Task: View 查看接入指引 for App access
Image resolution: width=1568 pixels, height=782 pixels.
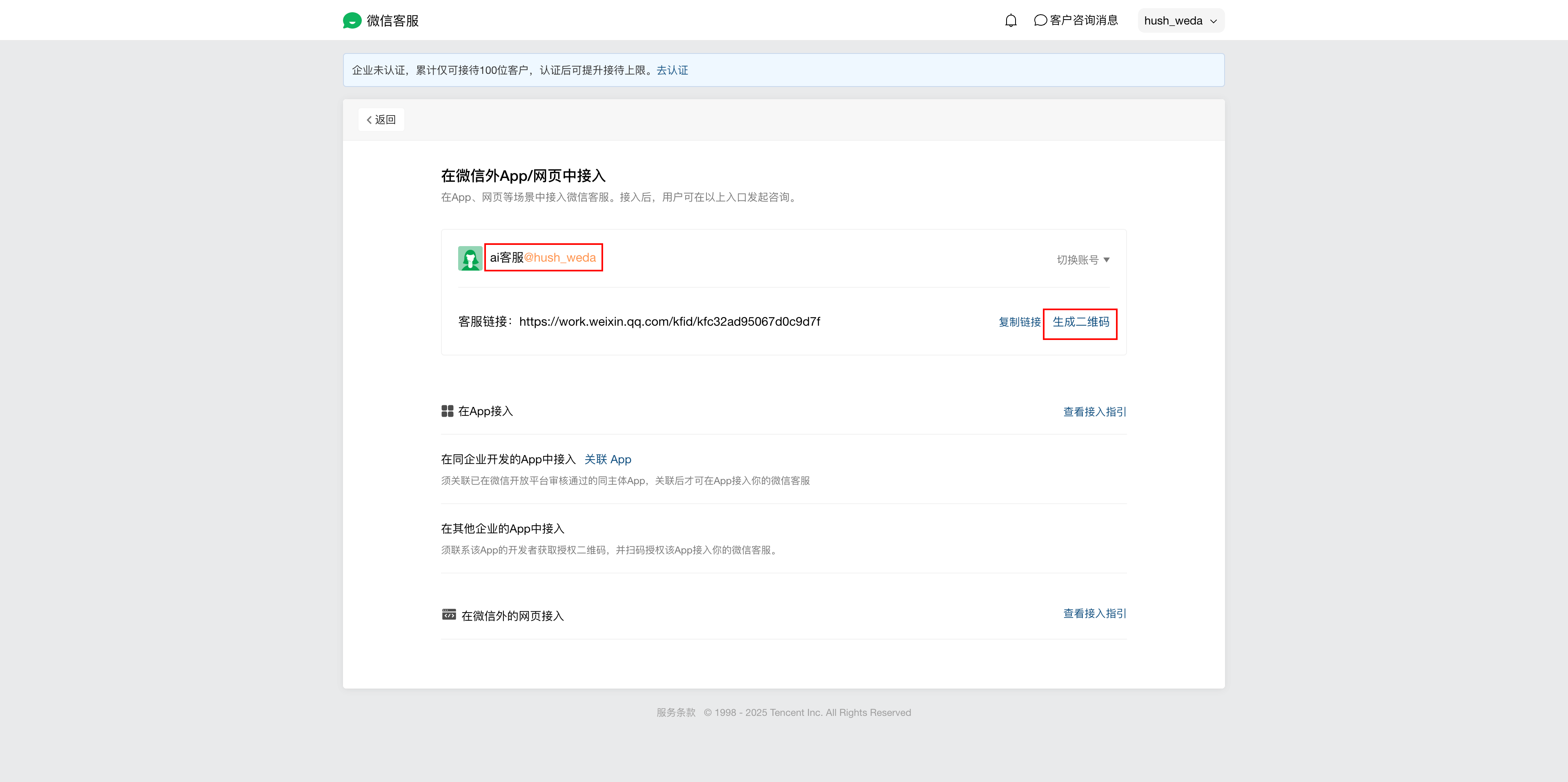Action: point(1094,412)
